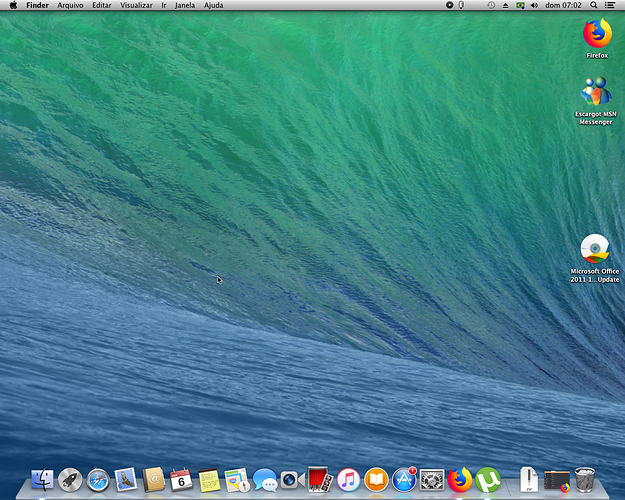Open the volume speaker menu
This screenshot has width=625, height=500.
[534, 5]
